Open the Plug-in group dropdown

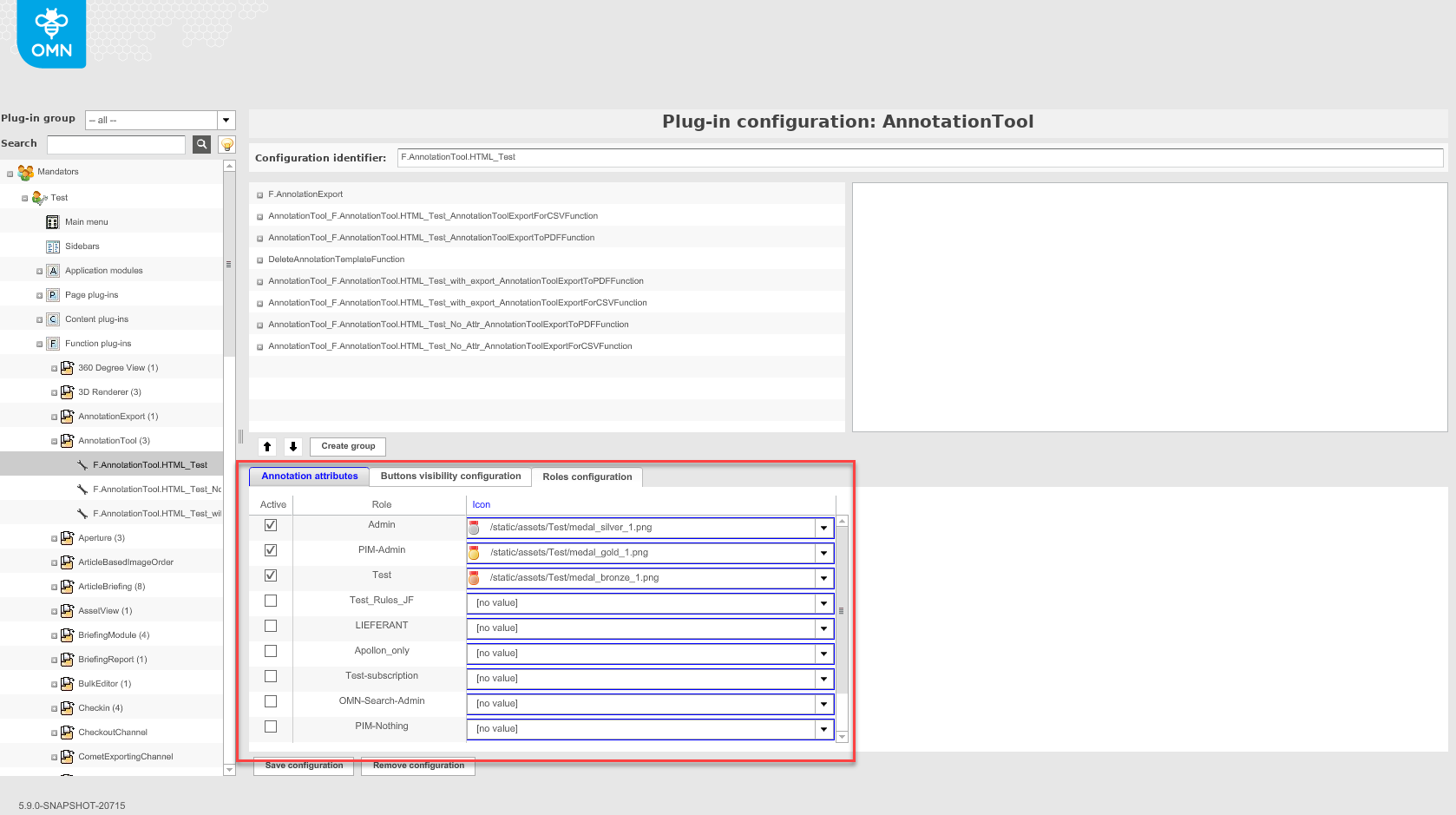[x=226, y=120]
